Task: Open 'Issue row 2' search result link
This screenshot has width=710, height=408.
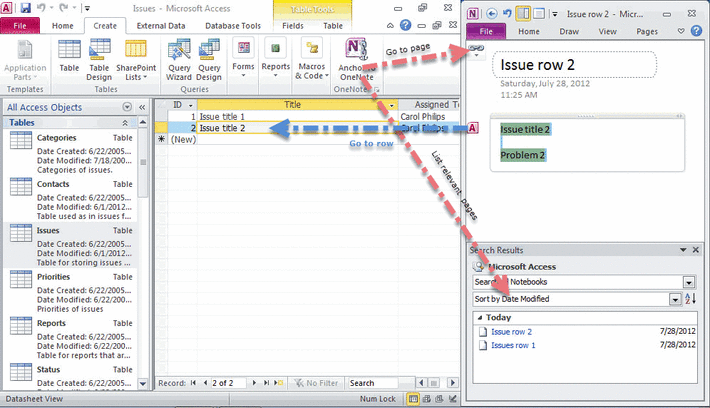Action: point(511,332)
